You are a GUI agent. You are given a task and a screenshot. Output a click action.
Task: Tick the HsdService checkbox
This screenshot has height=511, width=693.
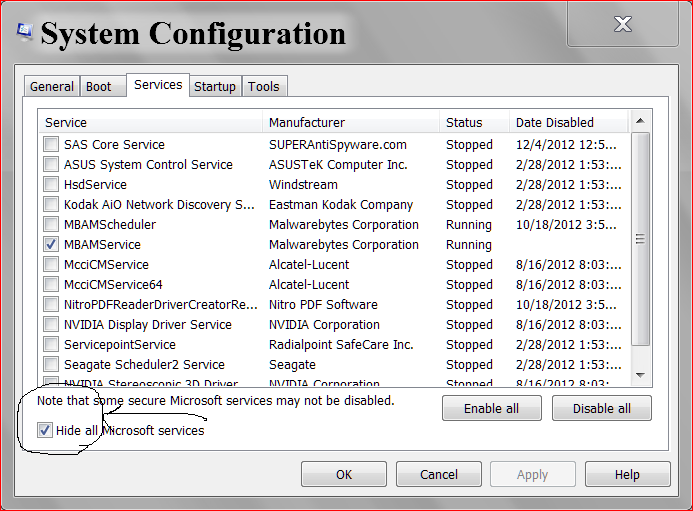click(51, 184)
